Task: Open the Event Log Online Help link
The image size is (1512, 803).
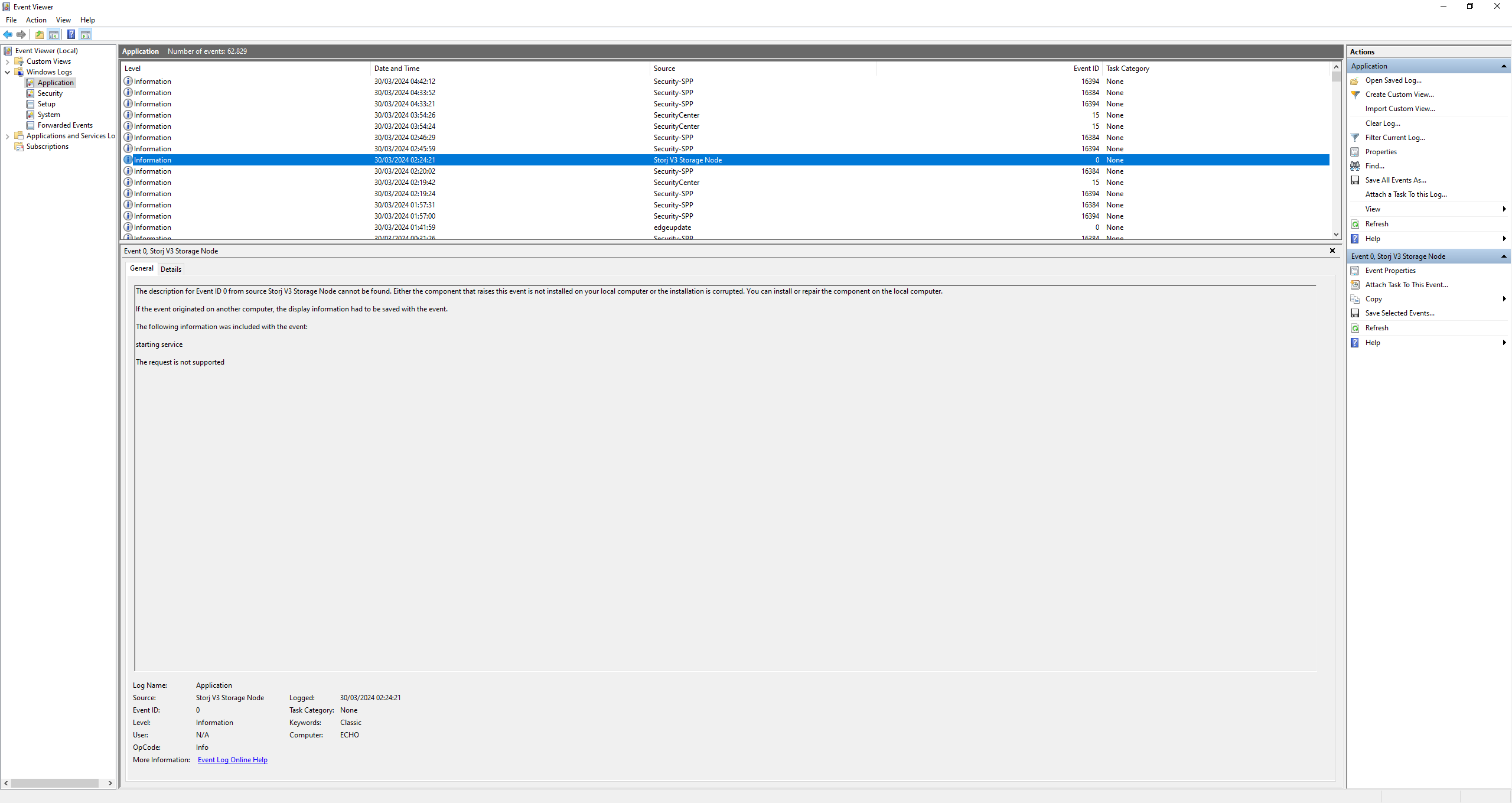Action: (232, 760)
